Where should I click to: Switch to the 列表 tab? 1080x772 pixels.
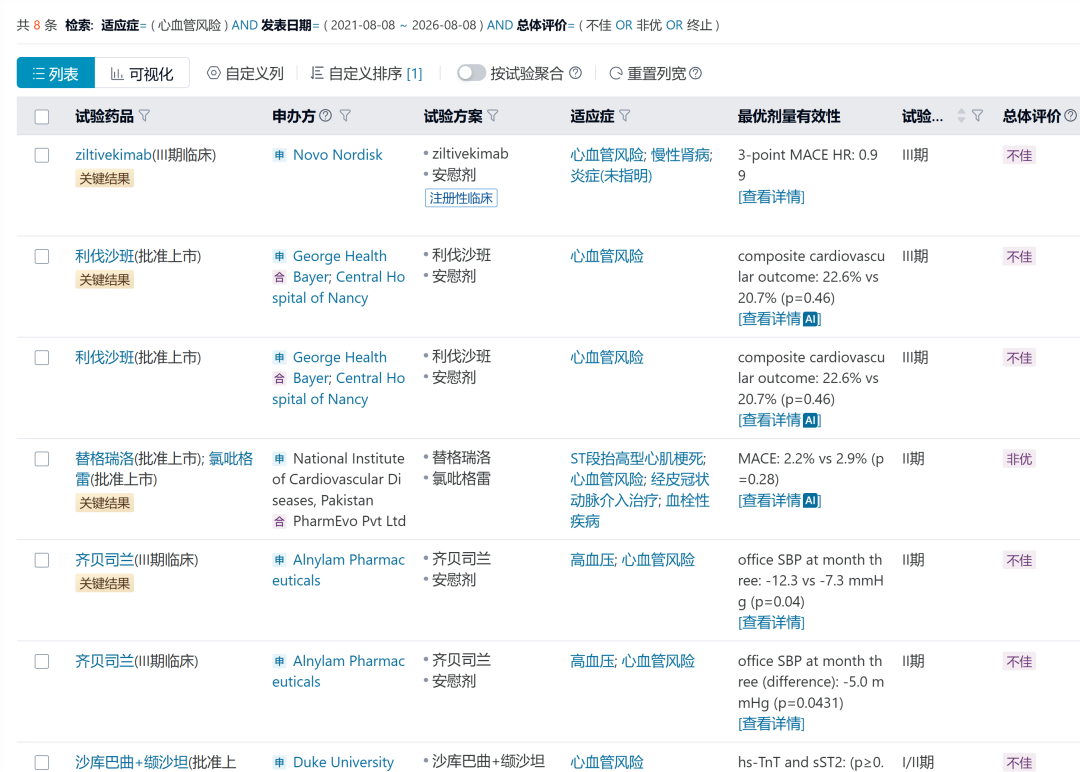[x=56, y=73]
